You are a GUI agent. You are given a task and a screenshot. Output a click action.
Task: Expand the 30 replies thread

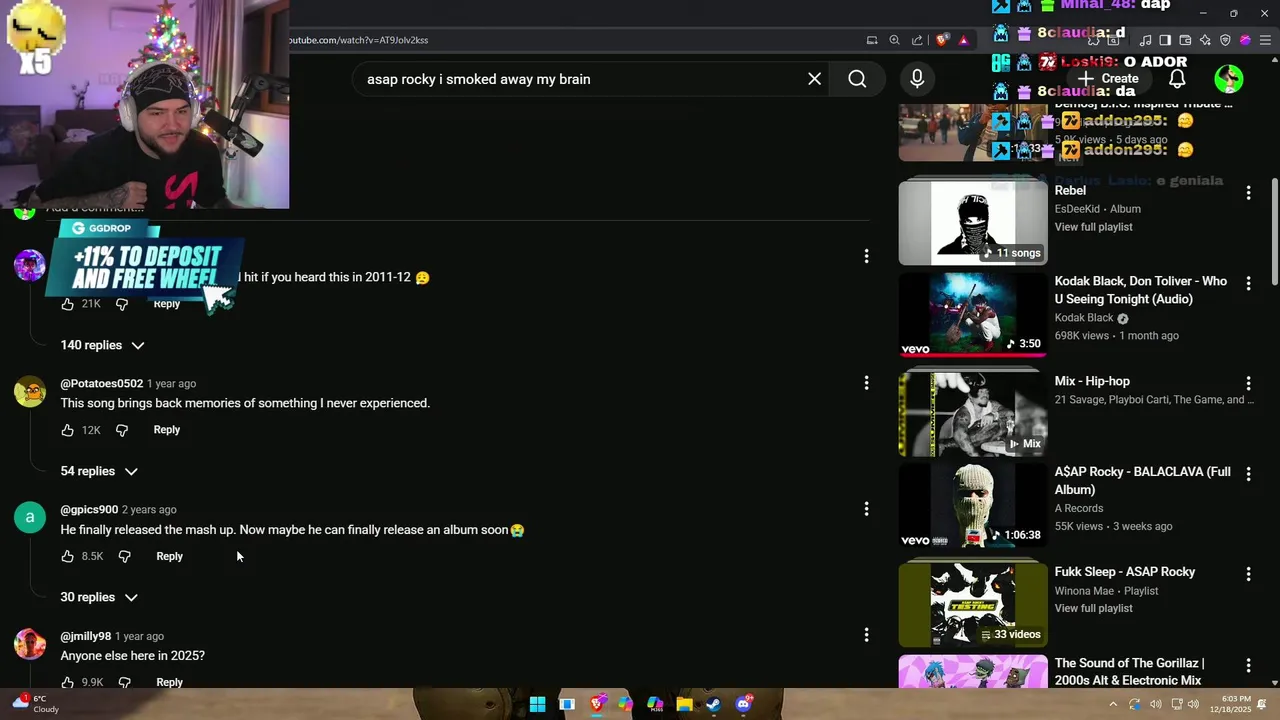click(x=99, y=597)
